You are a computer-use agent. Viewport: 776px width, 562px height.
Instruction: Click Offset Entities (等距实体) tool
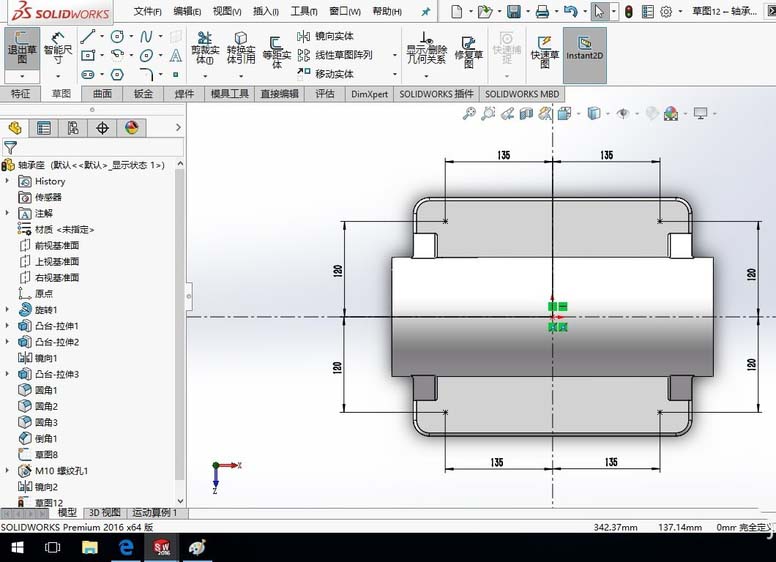[x=276, y=52]
